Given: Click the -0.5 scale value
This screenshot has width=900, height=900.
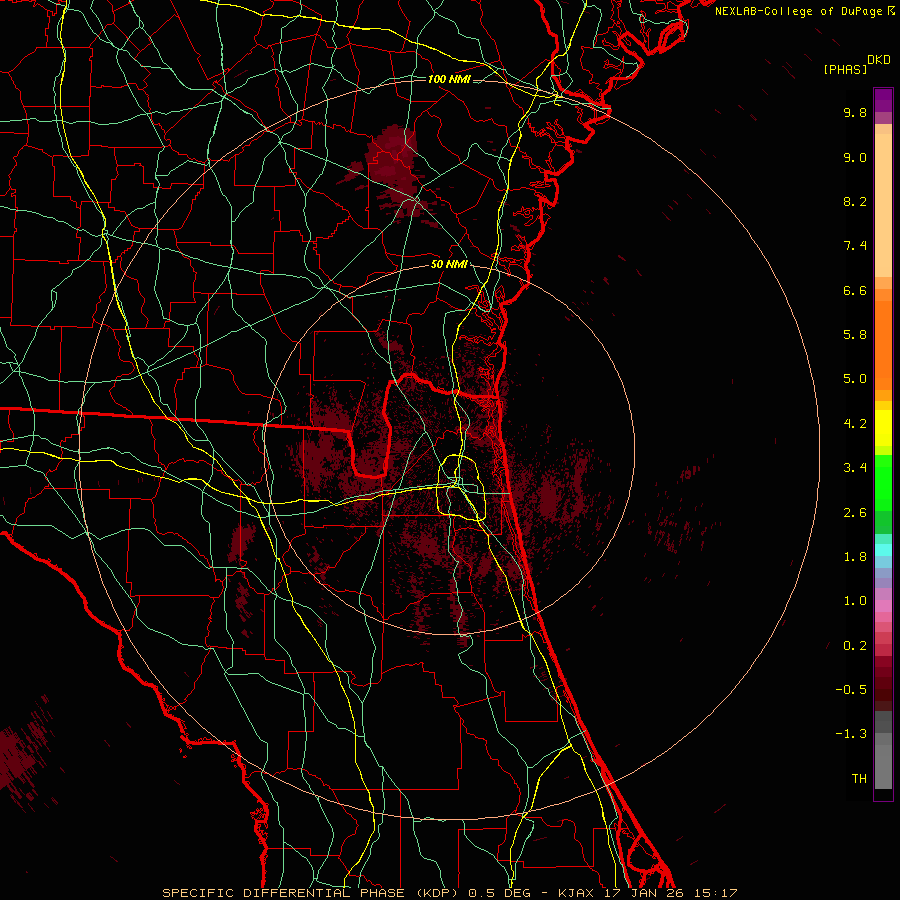Looking at the screenshot, I should (x=851, y=690).
